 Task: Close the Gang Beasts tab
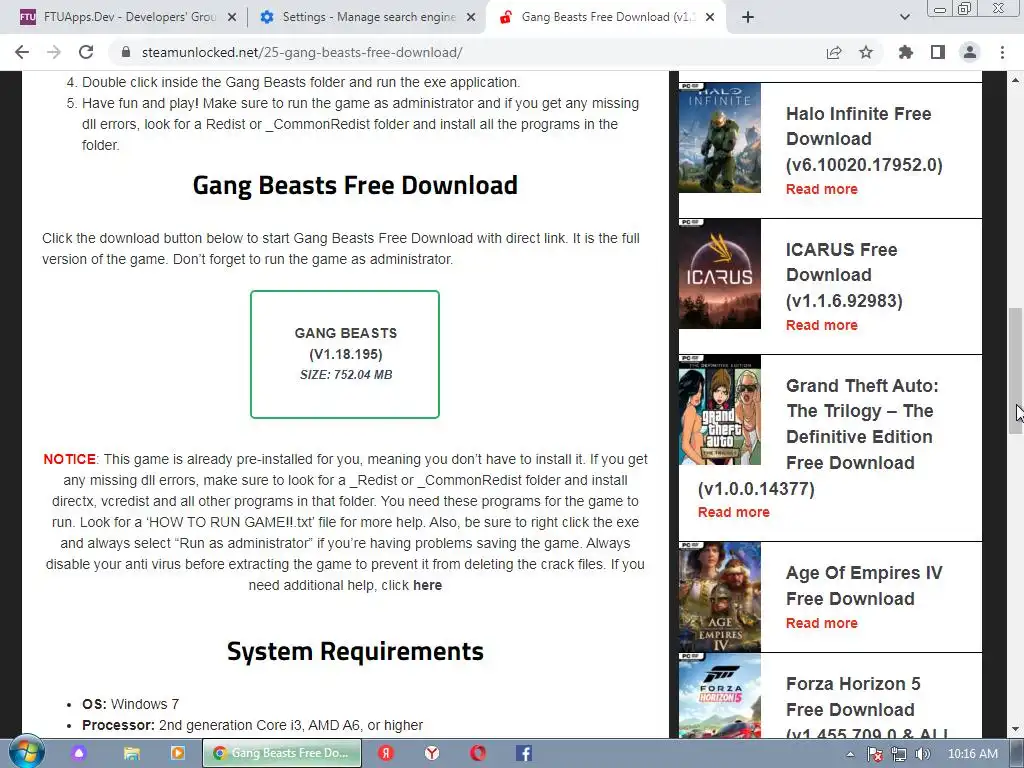click(x=711, y=18)
